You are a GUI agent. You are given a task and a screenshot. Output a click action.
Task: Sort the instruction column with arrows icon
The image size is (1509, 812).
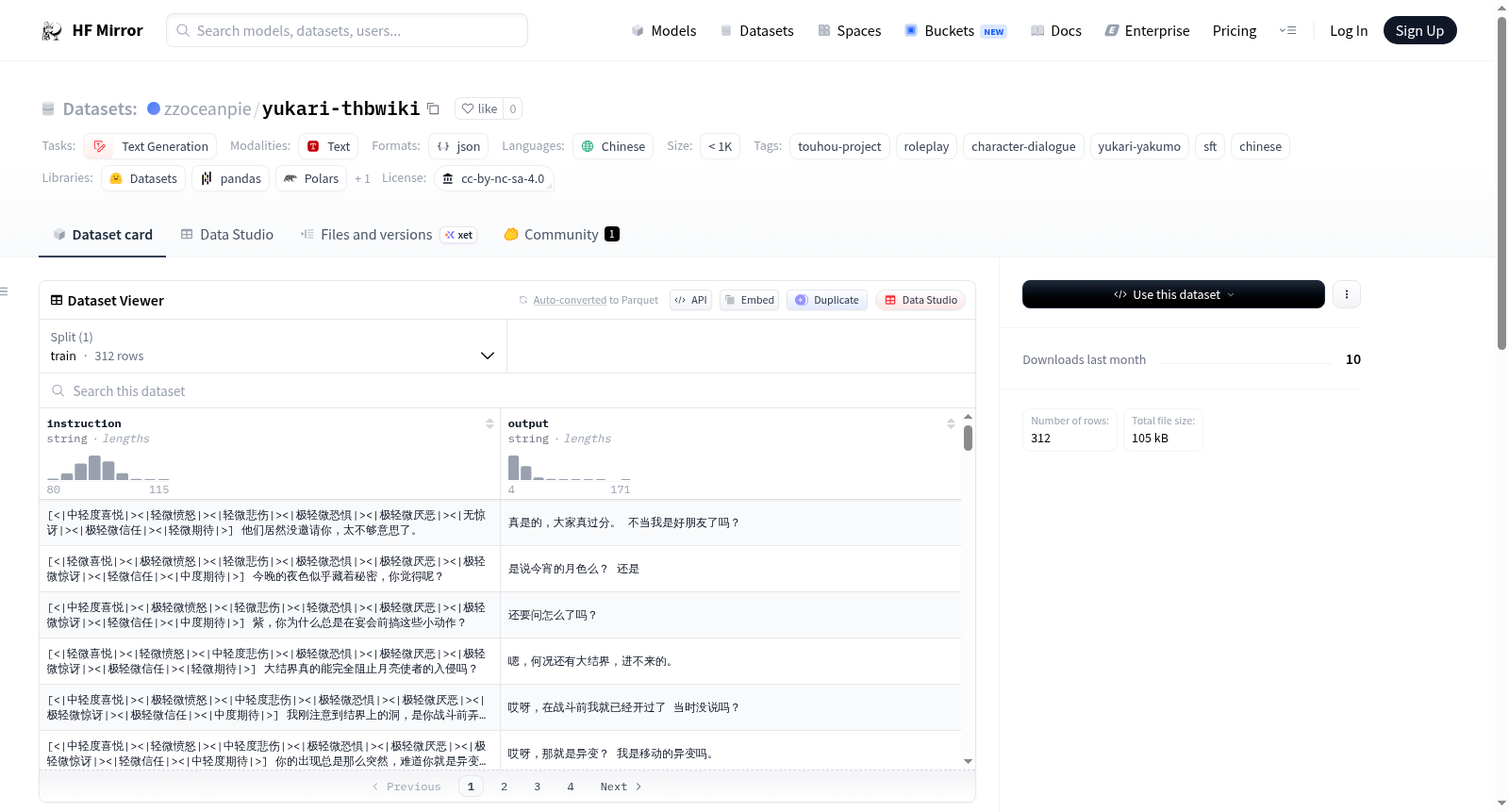489,423
